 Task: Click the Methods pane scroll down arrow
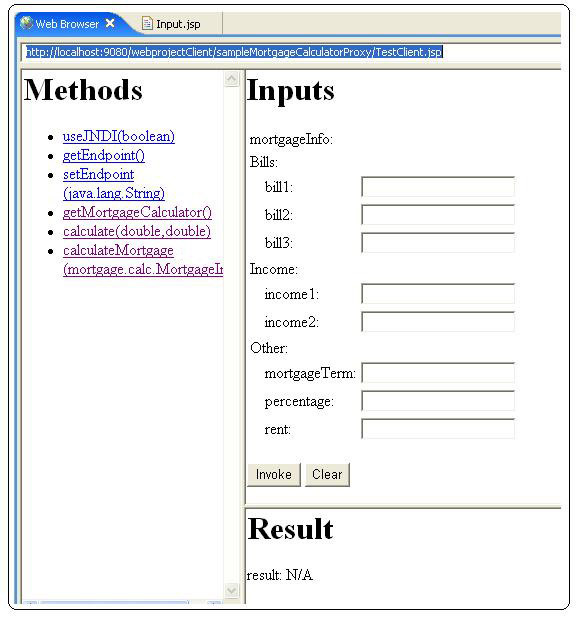click(231, 591)
